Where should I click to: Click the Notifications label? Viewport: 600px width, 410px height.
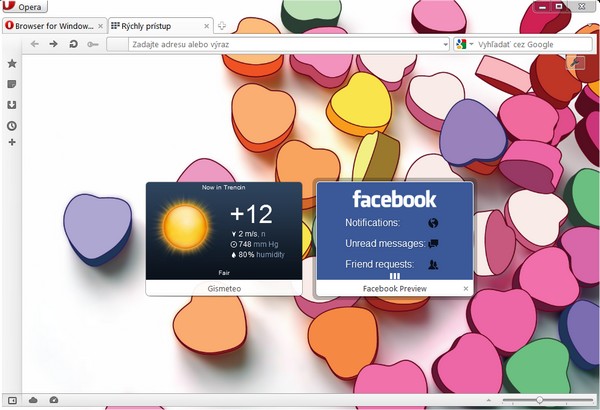(x=372, y=222)
